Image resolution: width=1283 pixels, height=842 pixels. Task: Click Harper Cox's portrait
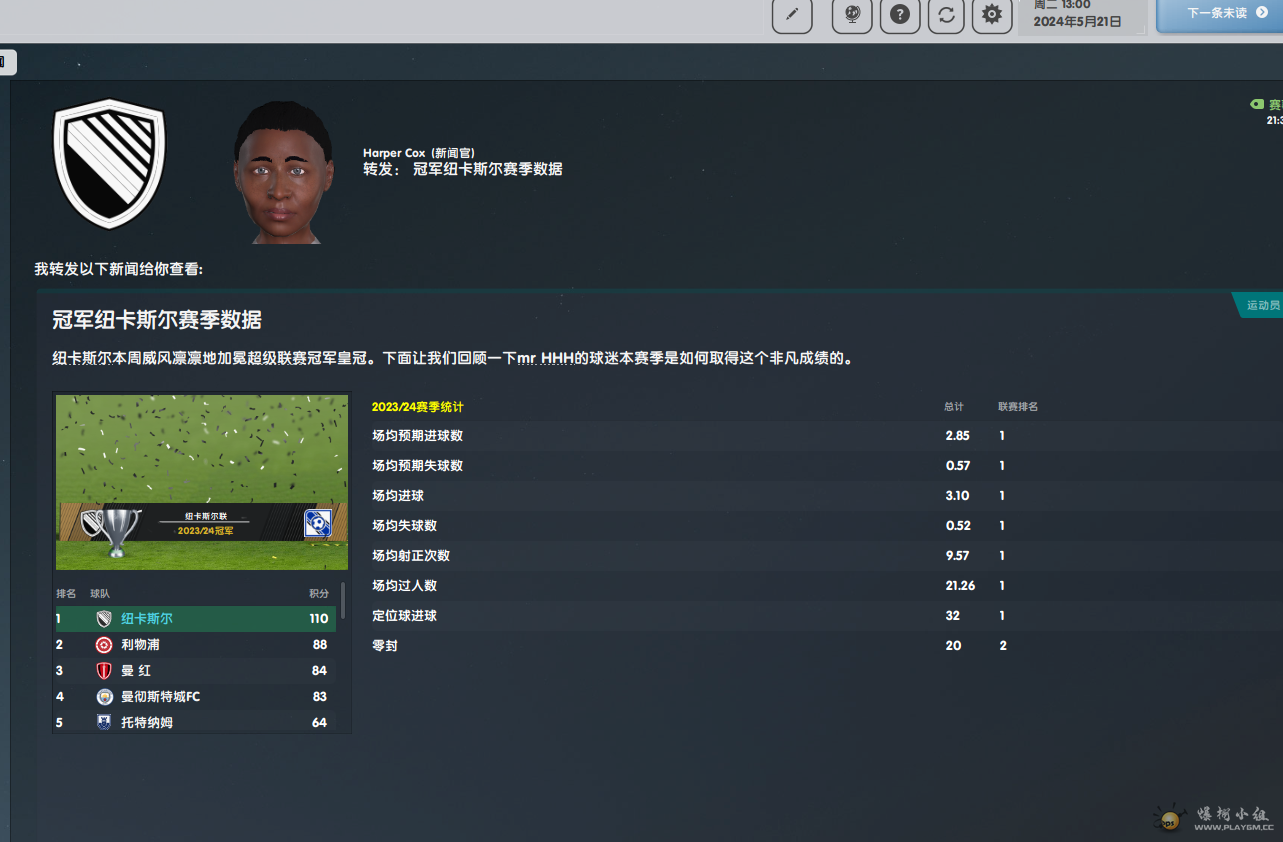pyautogui.click(x=283, y=172)
